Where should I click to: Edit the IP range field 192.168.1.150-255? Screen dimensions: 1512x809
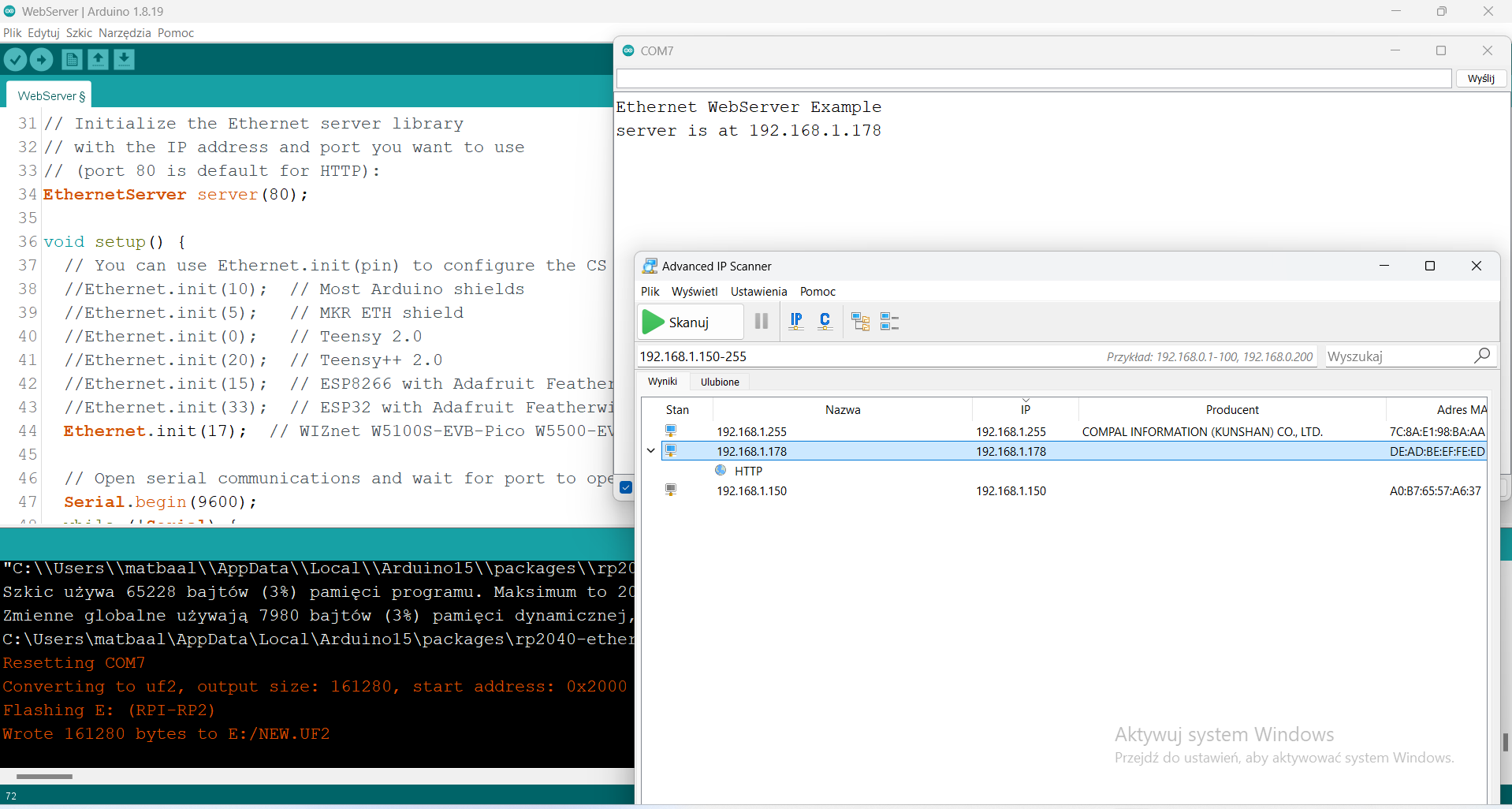point(976,356)
